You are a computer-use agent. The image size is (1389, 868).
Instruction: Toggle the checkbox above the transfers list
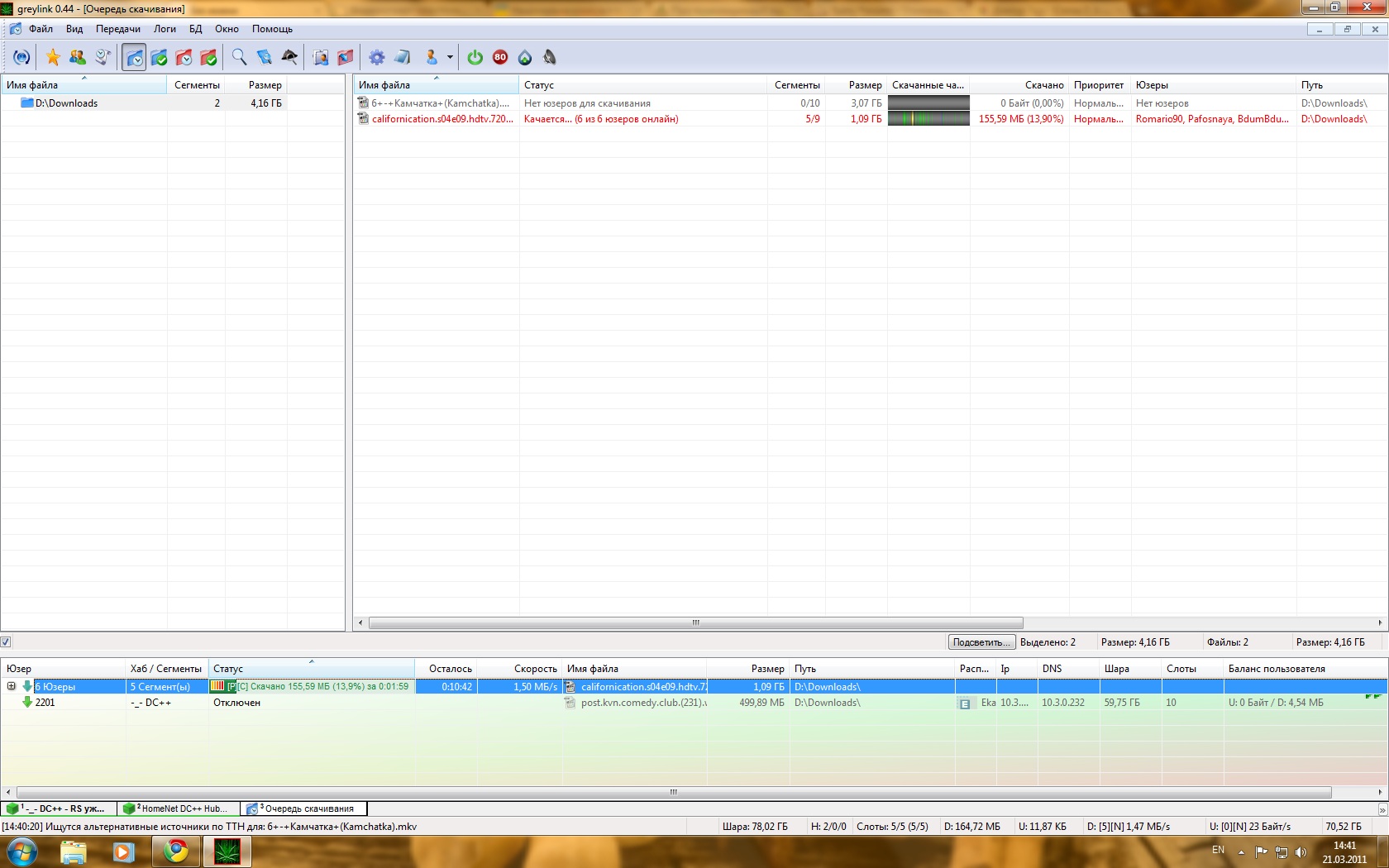[6, 641]
